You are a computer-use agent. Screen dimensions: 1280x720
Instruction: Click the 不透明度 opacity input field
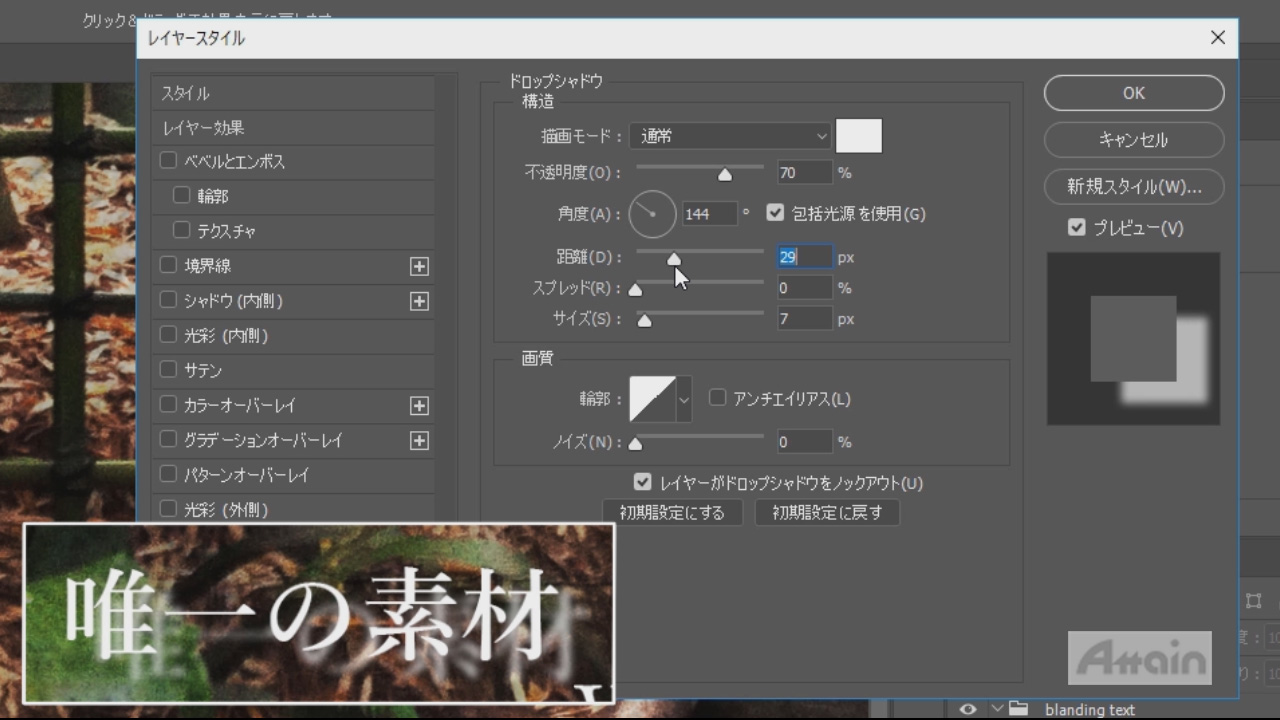[804, 173]
